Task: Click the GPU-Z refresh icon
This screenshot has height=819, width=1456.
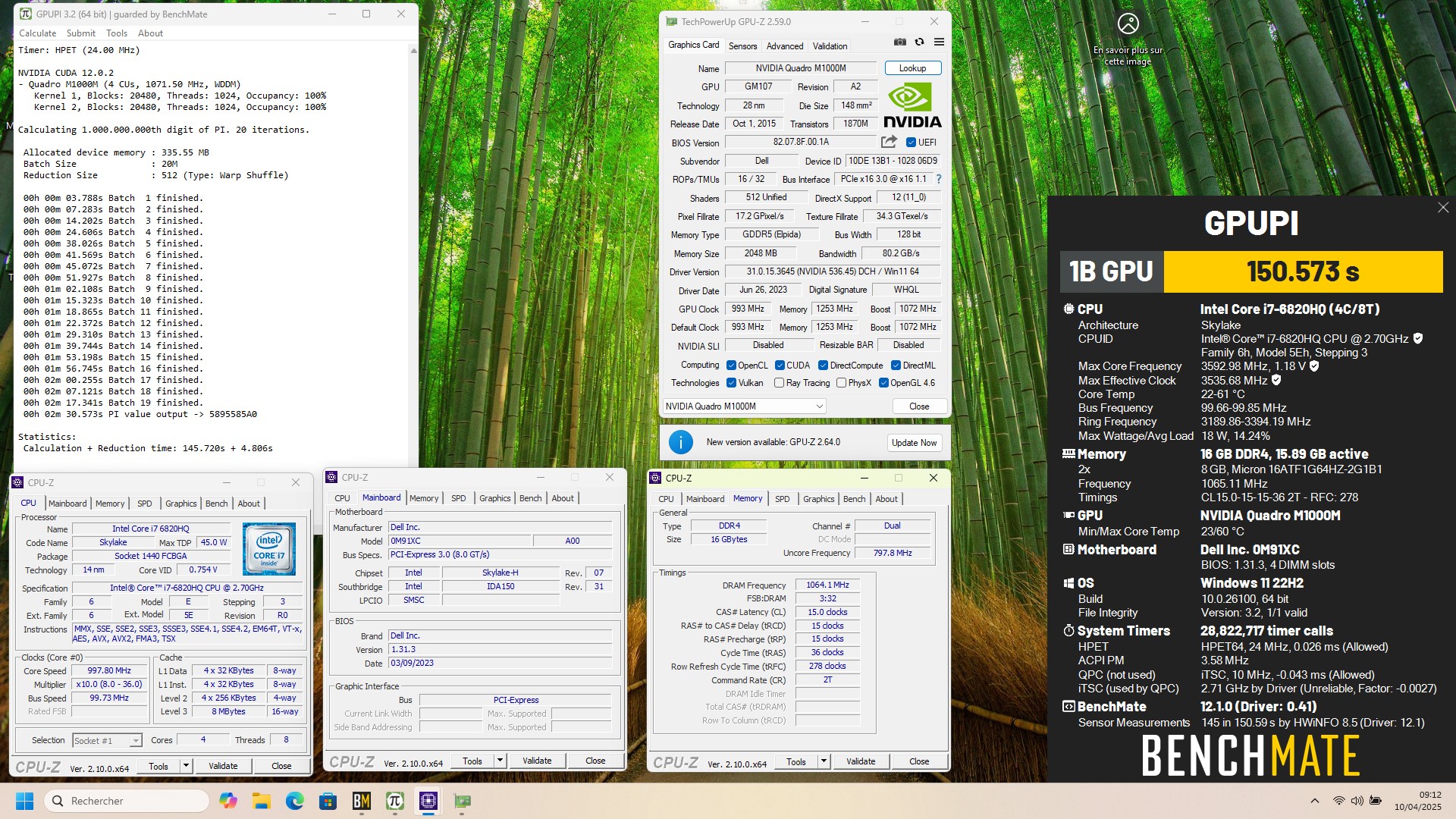Action: point(919,42)
